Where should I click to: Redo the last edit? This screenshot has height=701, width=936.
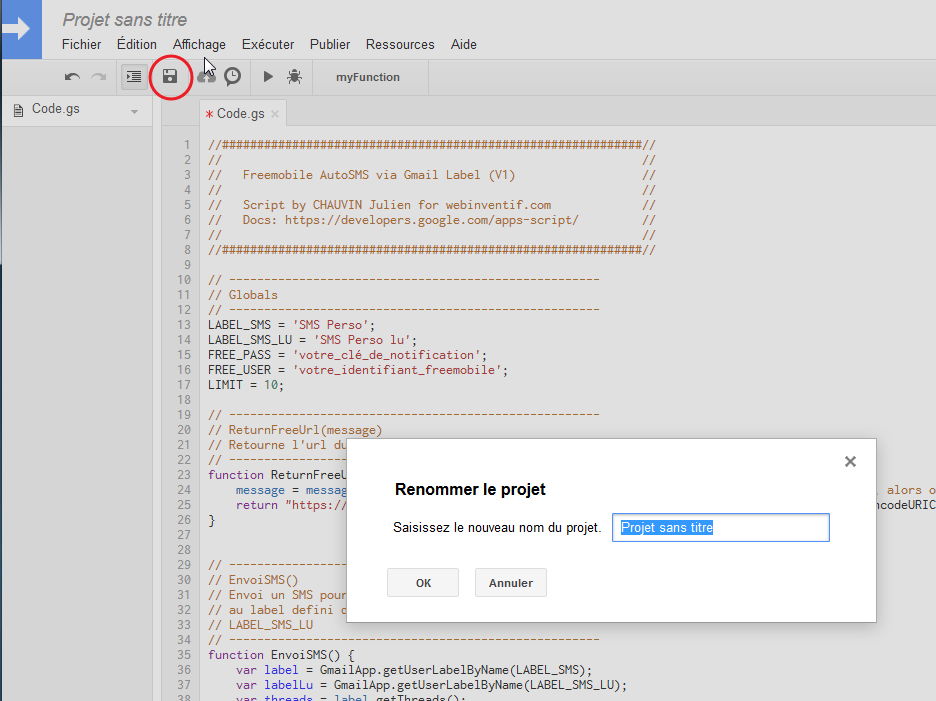click(x=98, y=77)
